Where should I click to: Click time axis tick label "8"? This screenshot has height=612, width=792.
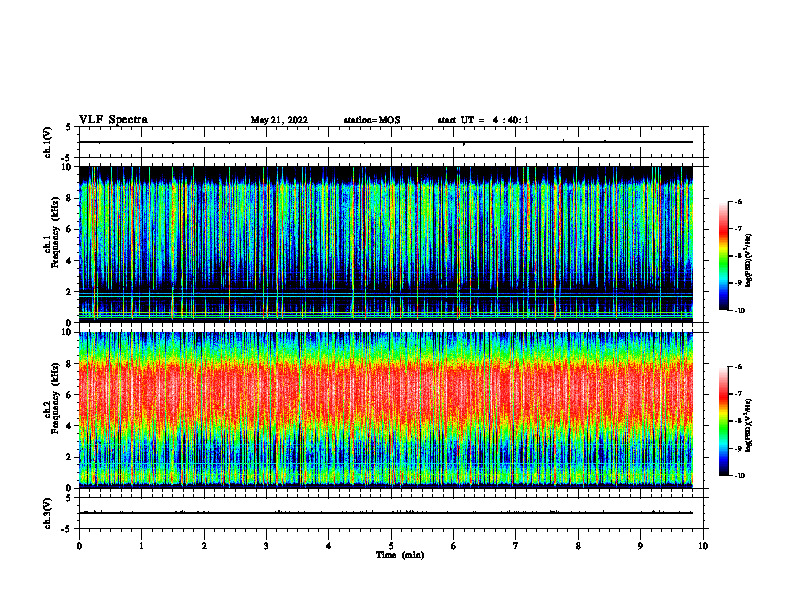(578, 546)
